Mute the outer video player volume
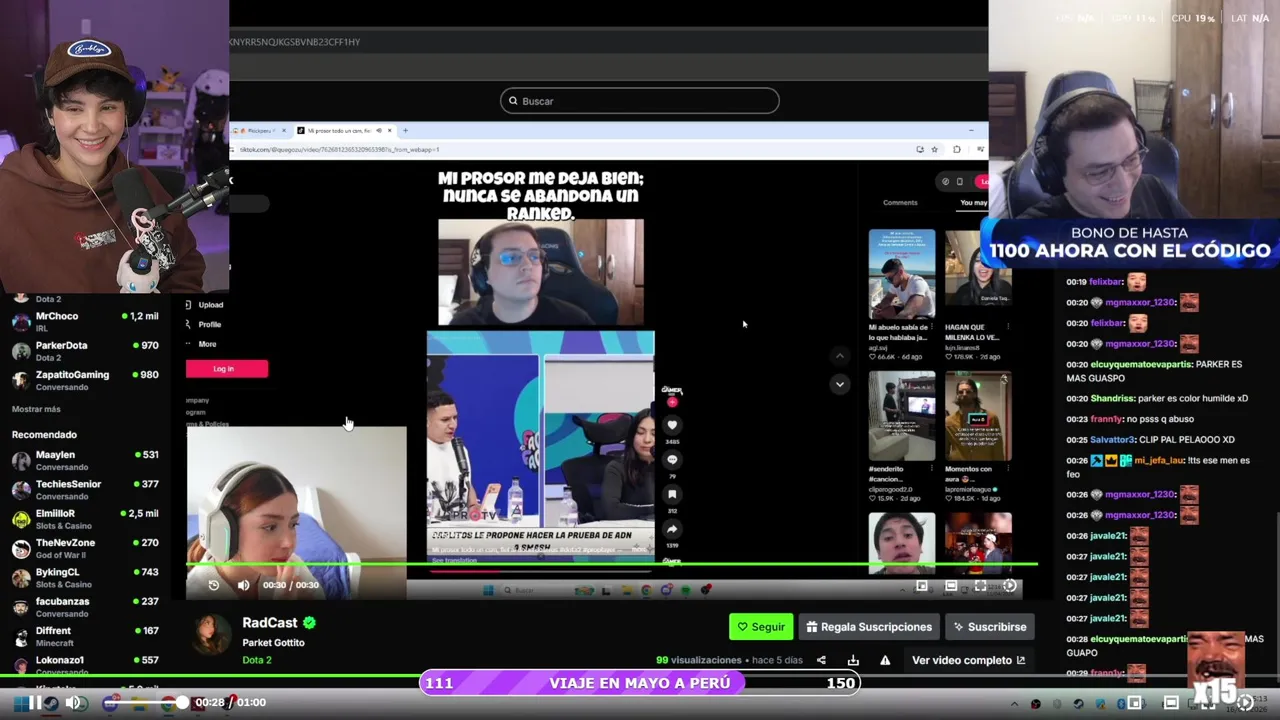Image resolution: width=1280 pixels, height=720 pixels. (72, 703)
